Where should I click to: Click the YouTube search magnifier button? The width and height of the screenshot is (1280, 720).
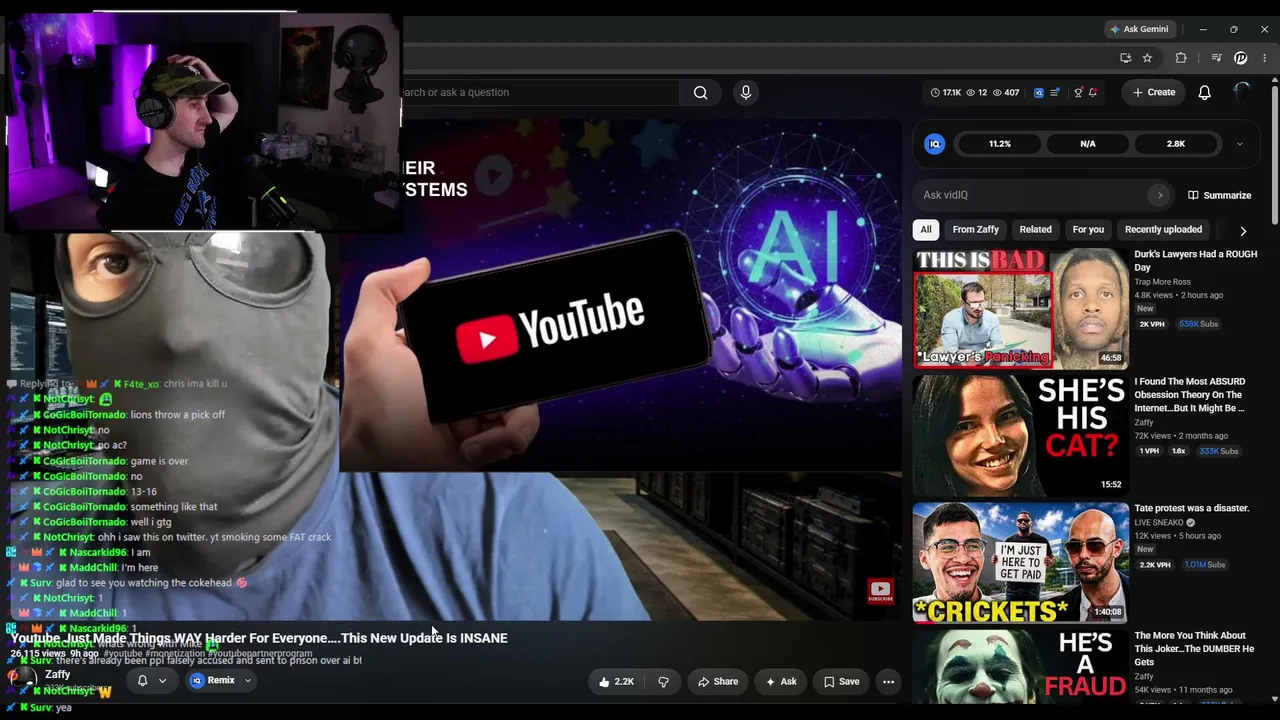700,92
